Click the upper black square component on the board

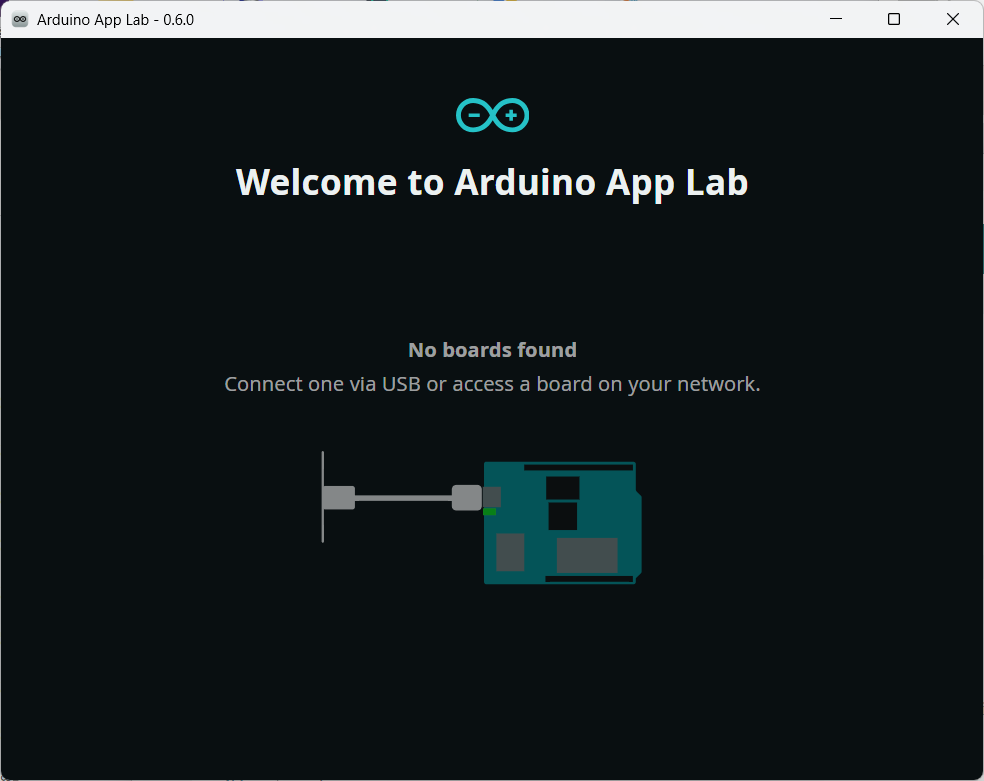tap(562, 488)
